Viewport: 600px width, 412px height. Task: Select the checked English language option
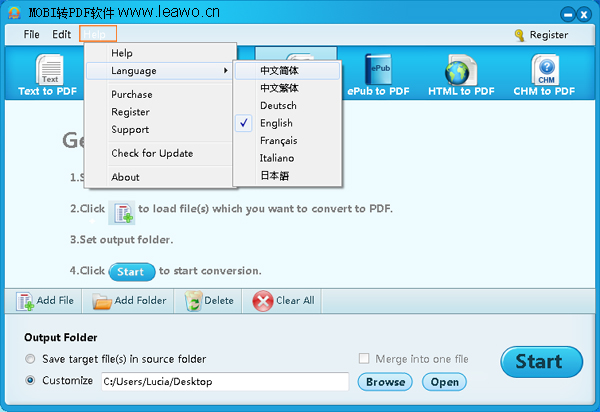[x=276, y=123]
